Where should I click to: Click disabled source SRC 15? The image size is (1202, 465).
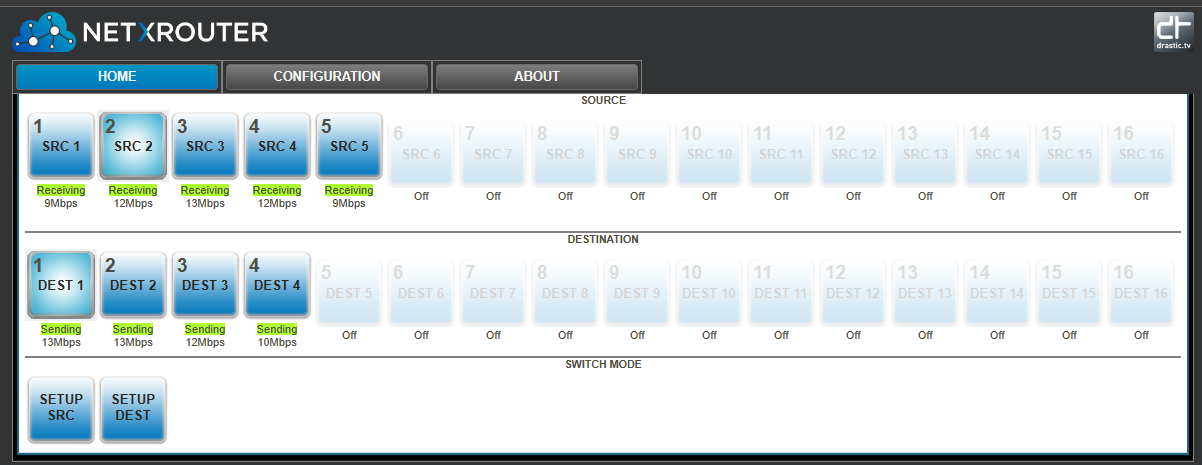(x=1069, y=153)
